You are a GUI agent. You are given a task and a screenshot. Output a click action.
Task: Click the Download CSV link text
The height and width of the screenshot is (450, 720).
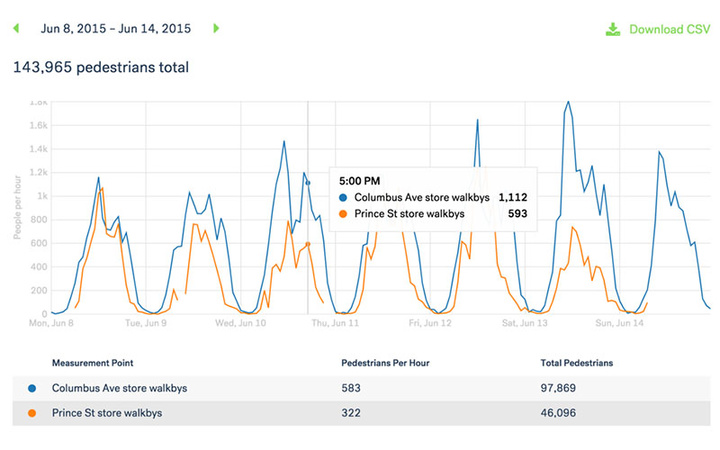coord(669,29)
